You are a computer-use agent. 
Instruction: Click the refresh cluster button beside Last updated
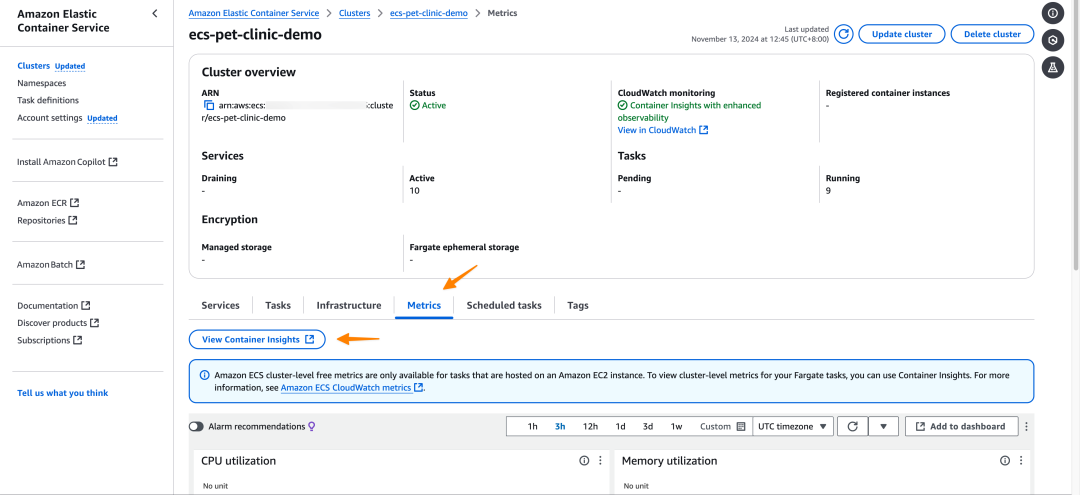coord(844,34)
